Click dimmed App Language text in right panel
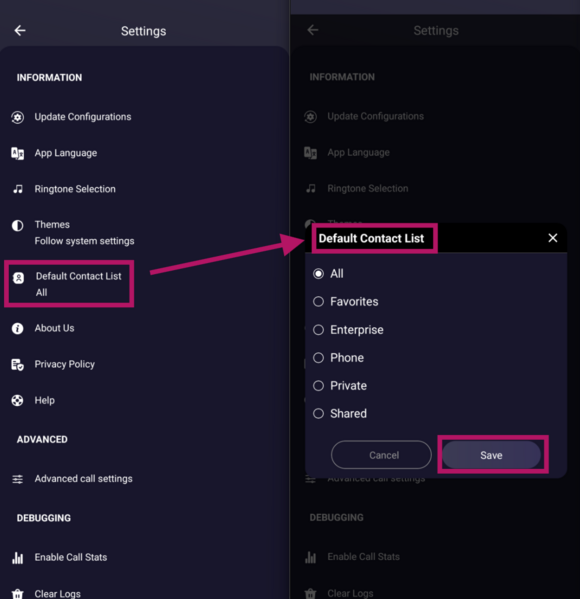Screen dimensions: 580x599 [358, 152]
